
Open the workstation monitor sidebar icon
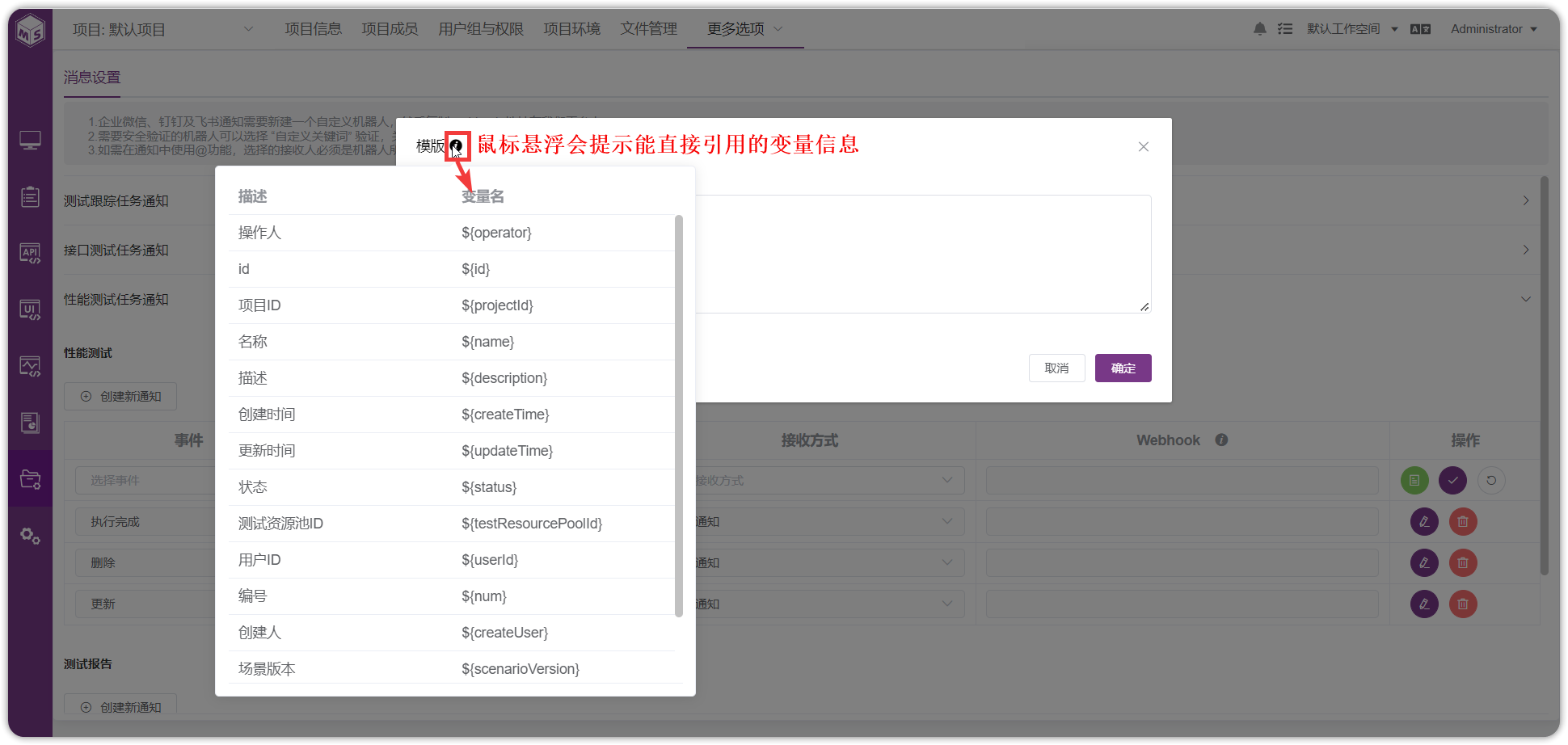pyautogui.click(x=31, y=141)
